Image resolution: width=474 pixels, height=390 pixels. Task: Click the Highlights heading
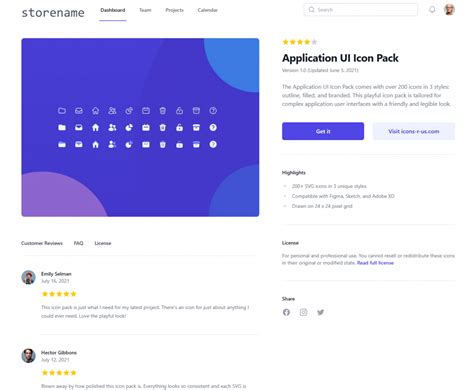tap(294, 173)
